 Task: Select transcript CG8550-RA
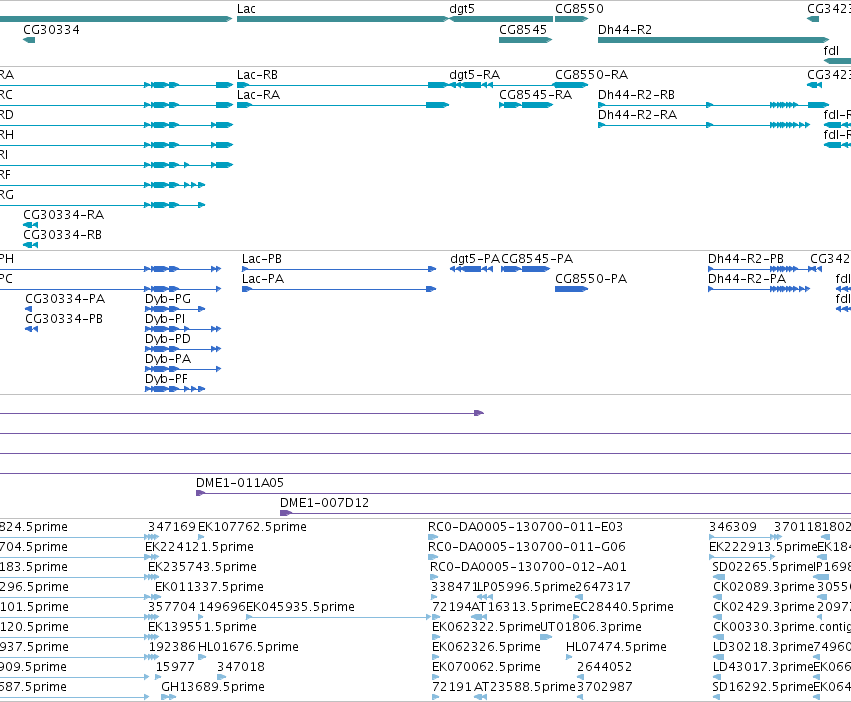coord(571,85)
